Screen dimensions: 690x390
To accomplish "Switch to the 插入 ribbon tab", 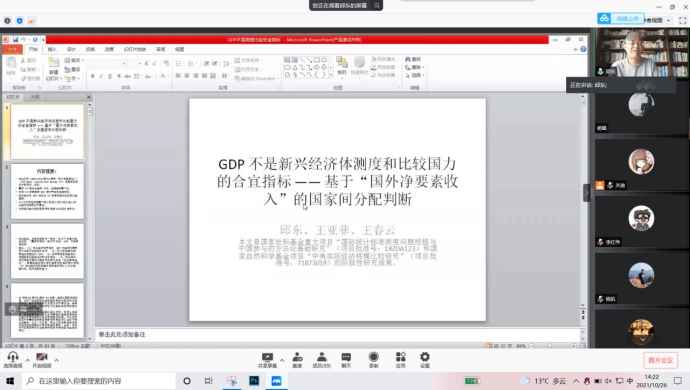I will [52, 49].
